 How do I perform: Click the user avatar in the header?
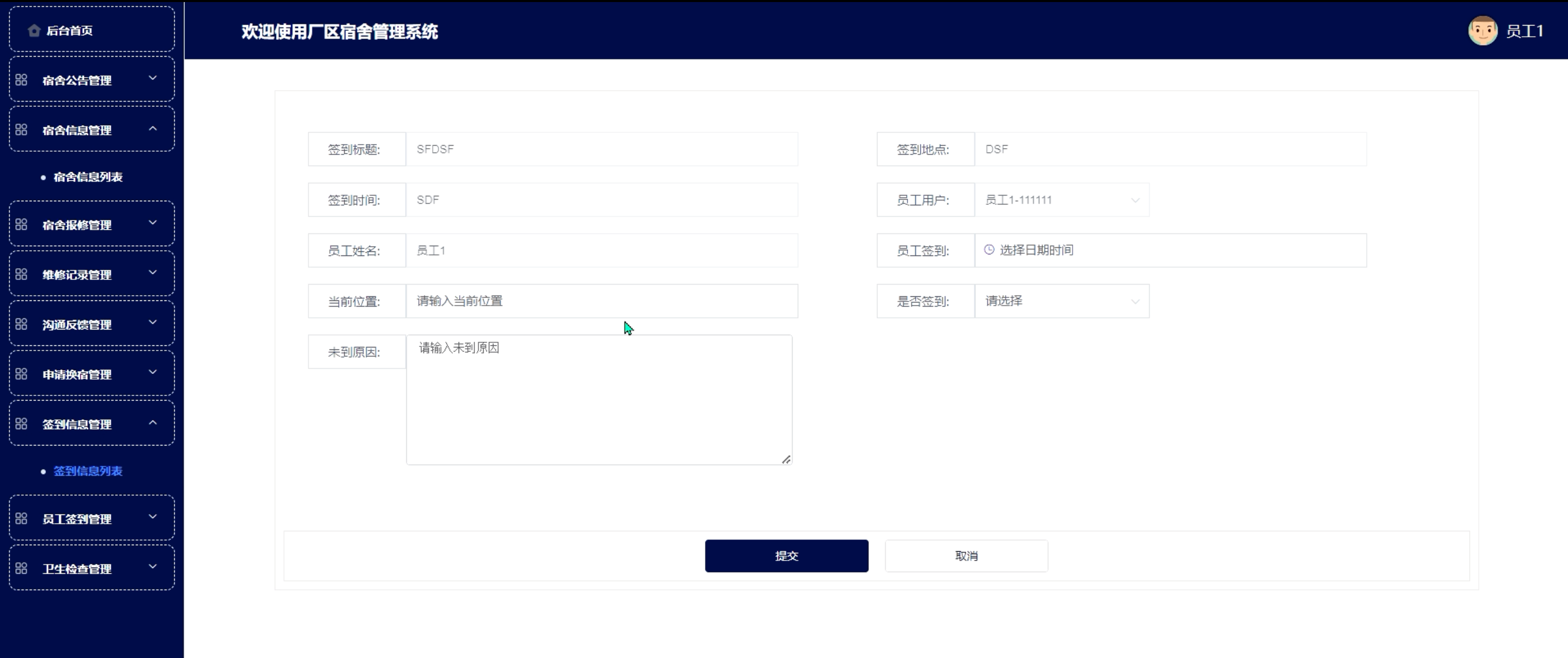(x=1482, y=31)
